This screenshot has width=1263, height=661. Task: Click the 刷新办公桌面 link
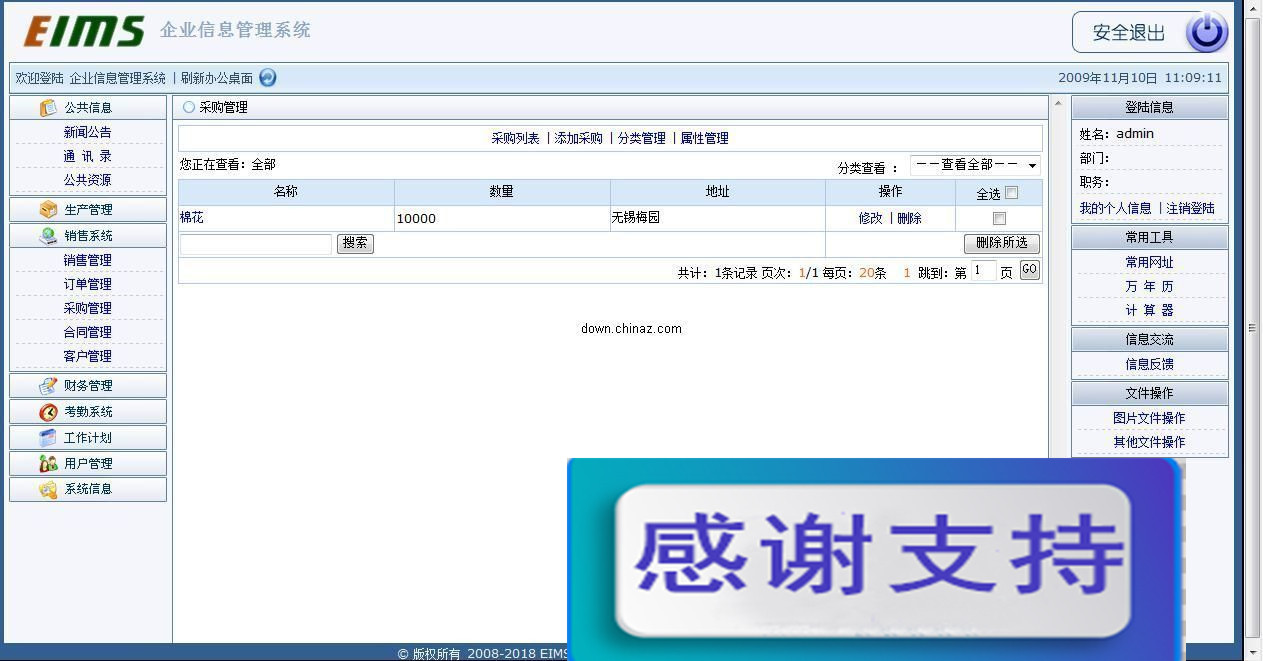(217, 78)
